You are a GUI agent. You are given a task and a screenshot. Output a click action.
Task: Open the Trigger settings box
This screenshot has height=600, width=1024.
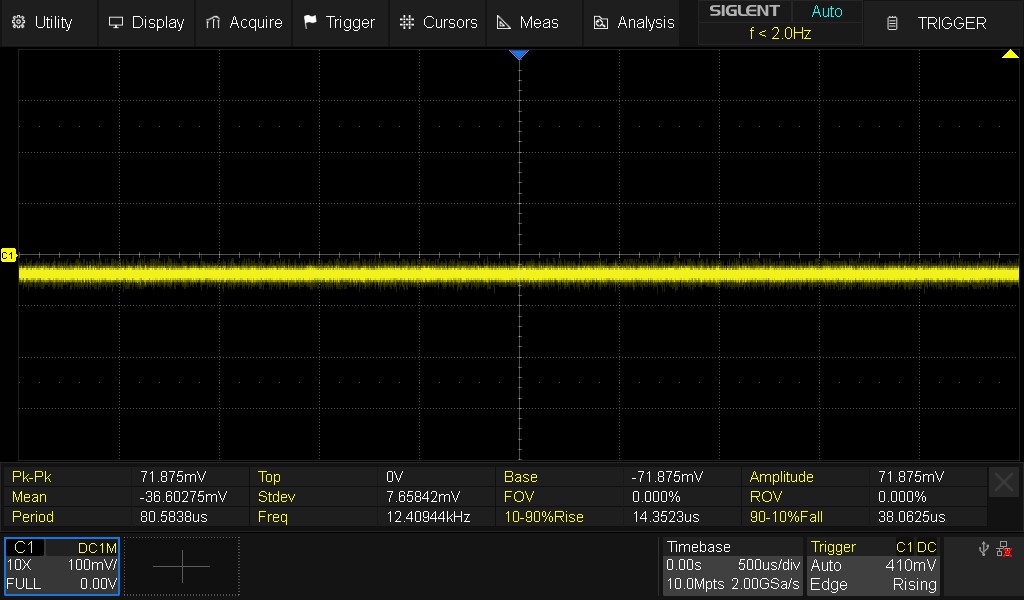pyautogui.click(x=872, y=566)
